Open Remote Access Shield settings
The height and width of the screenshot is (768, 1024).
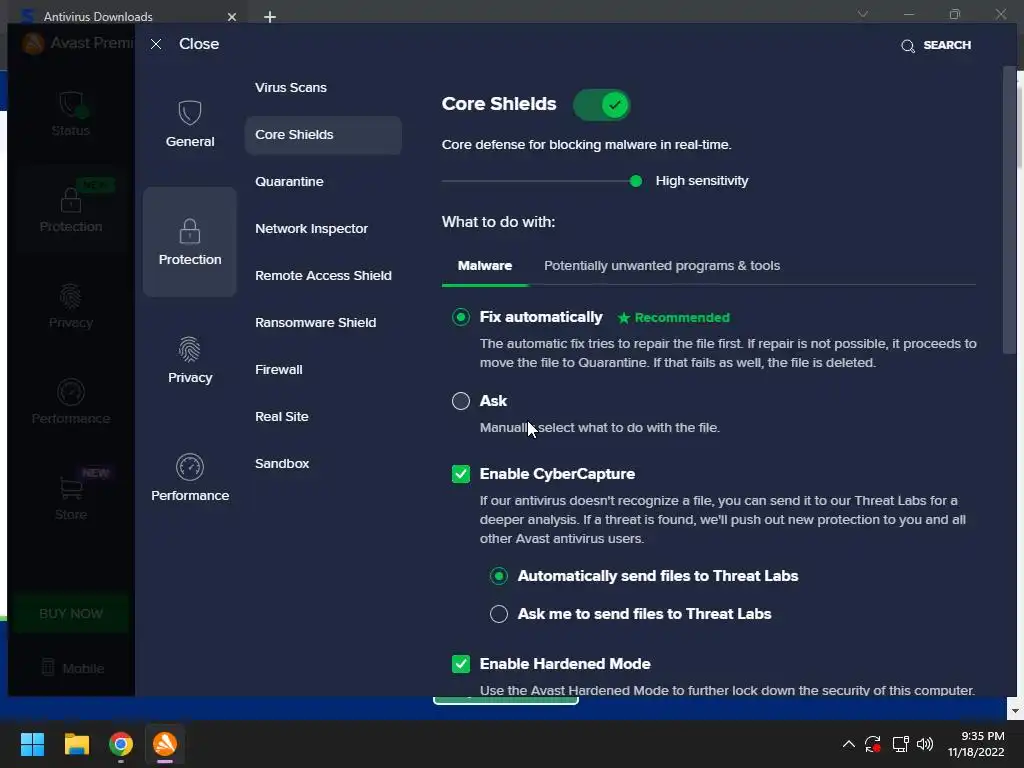pos(323,276)
